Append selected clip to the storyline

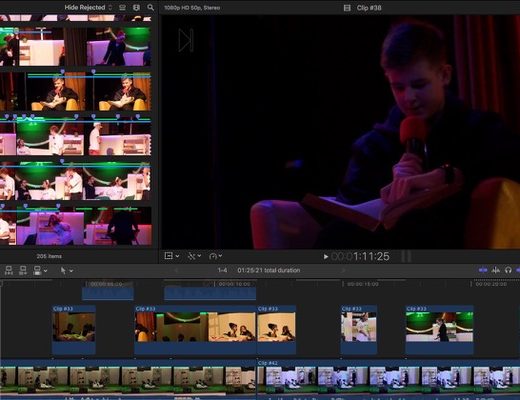[x=37, y=270]
